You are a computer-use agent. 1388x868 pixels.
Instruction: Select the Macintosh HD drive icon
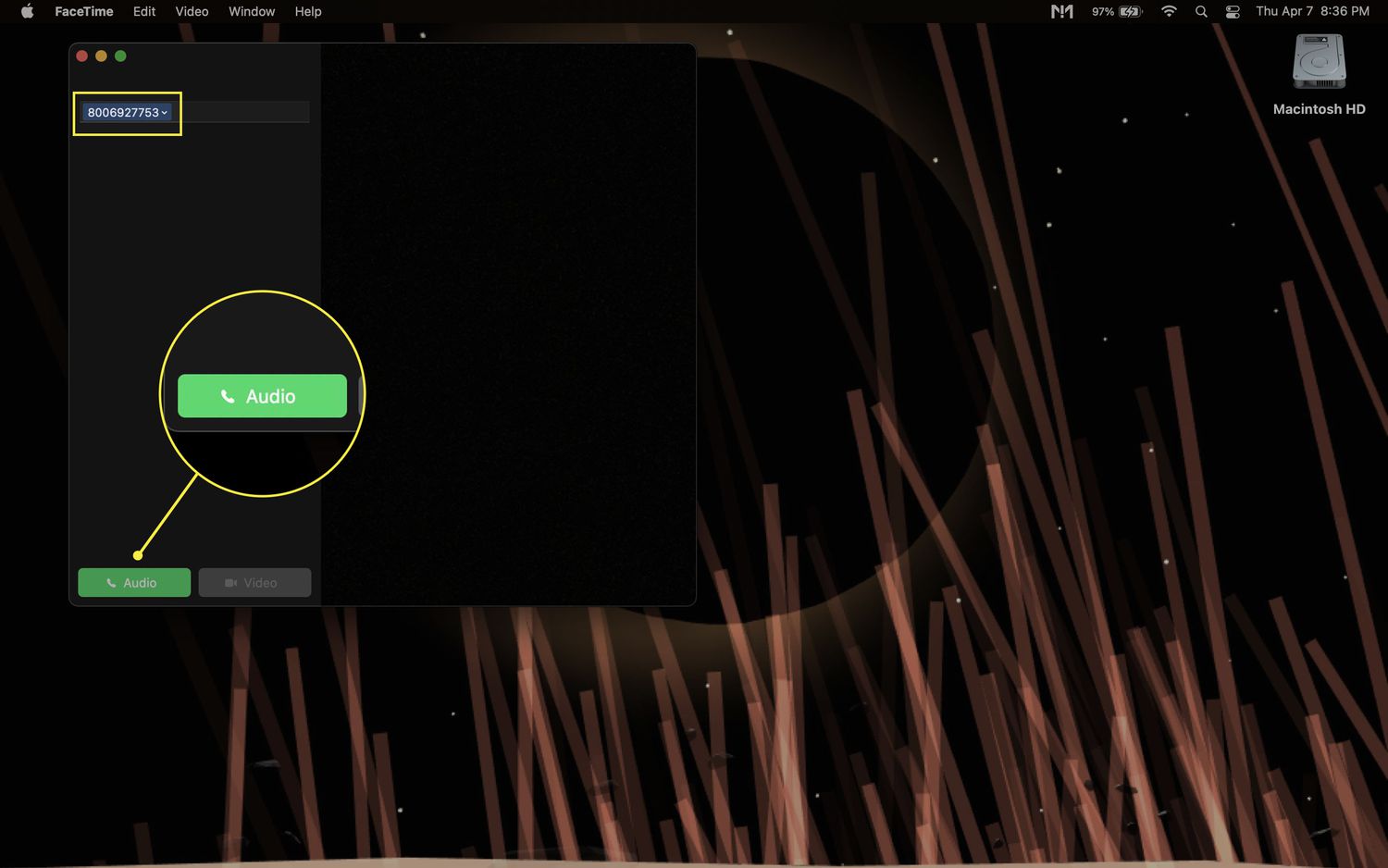pos(1319,63)
